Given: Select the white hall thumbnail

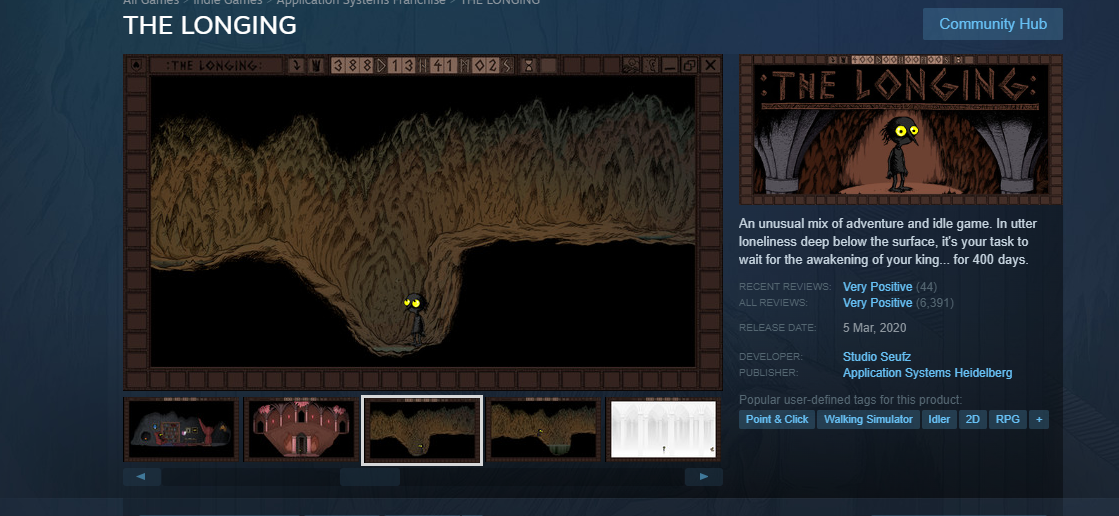Looking at the screenshot, I should [664, 430].
